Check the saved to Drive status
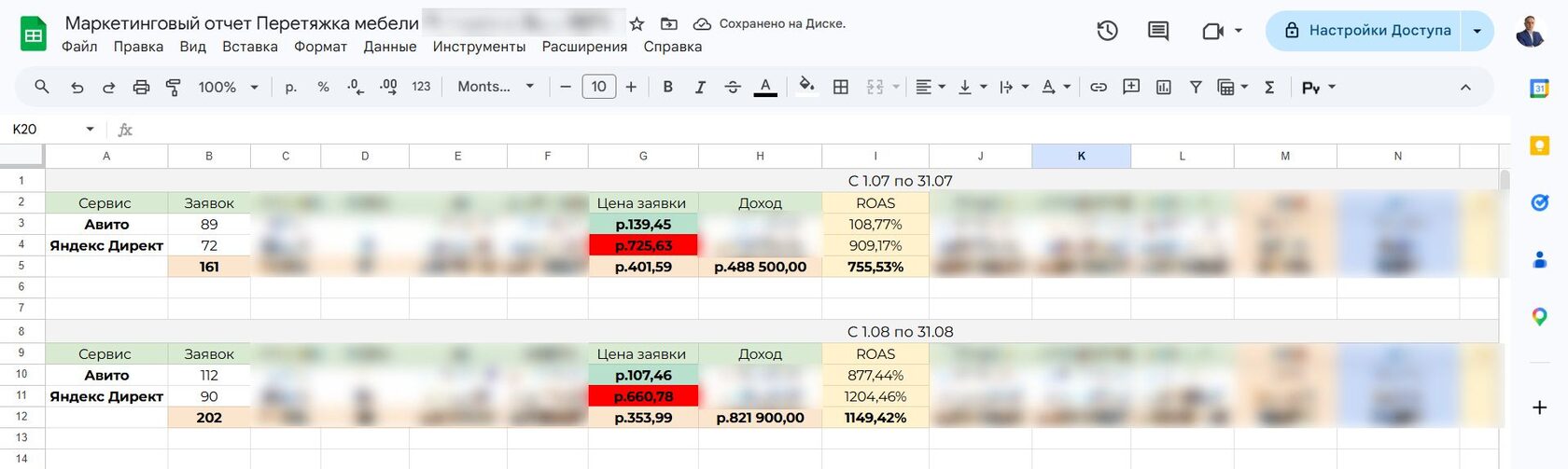Viewport: 1568px width, 469px height. click(770, 24)
